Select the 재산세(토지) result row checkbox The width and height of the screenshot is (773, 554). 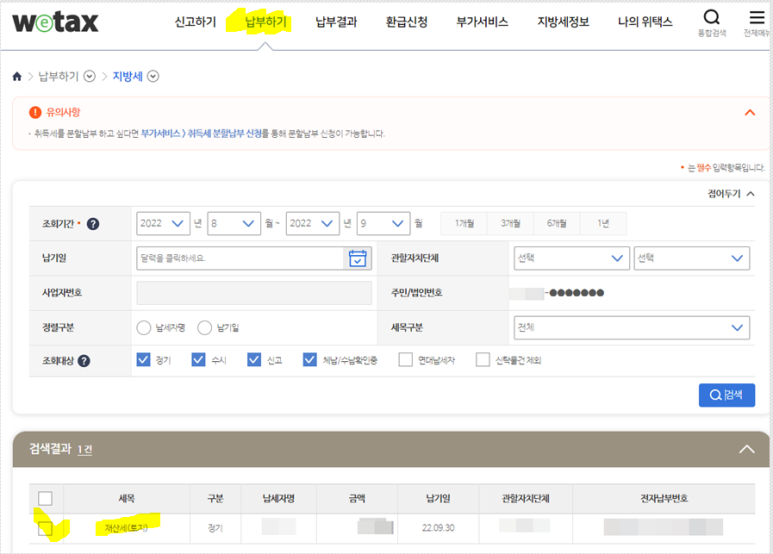coord(45,528)
